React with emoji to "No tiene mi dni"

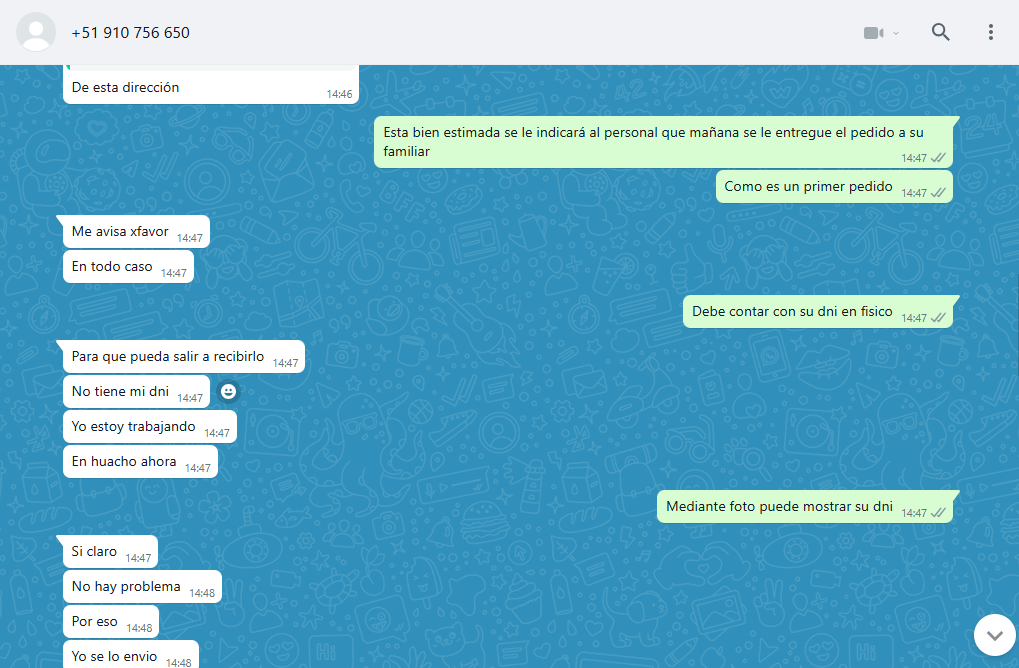coord(229,391)
